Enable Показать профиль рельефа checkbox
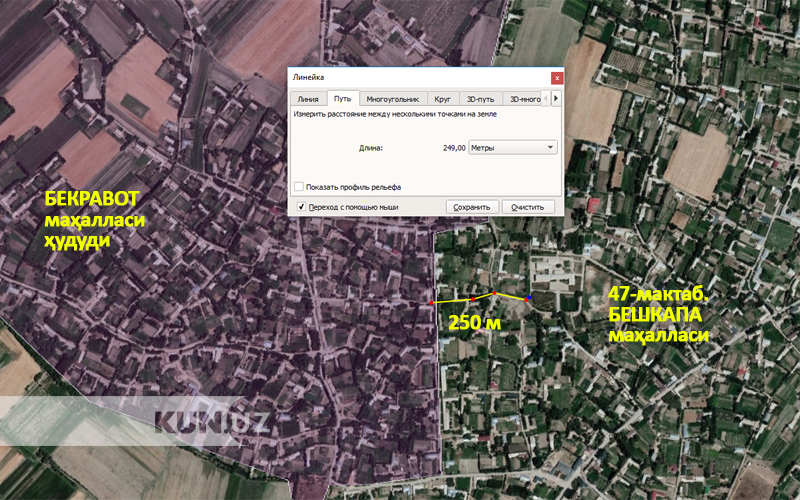Viewport: 800px width, 500px height. (x=299, y=187)
